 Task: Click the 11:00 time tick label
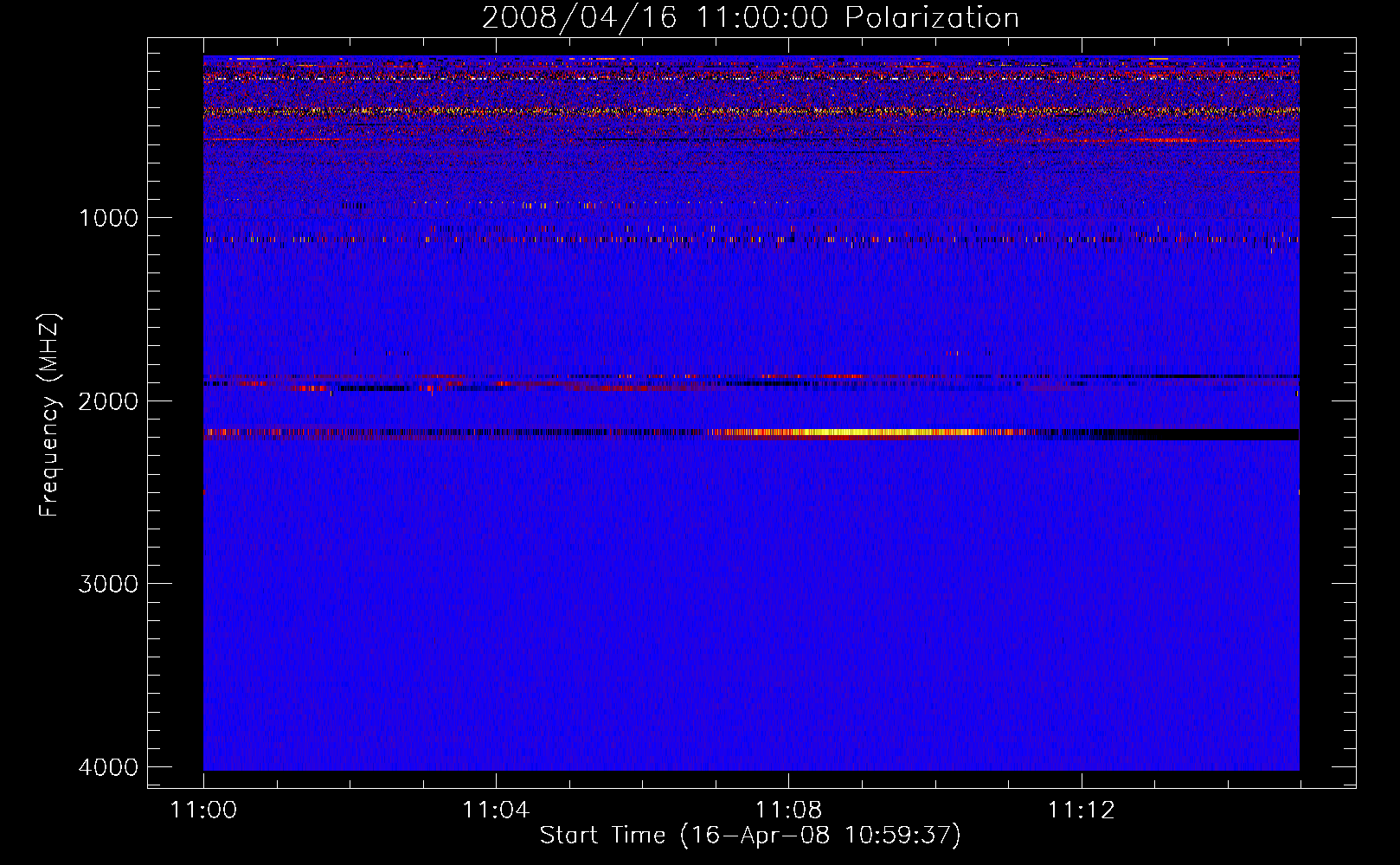203,810
